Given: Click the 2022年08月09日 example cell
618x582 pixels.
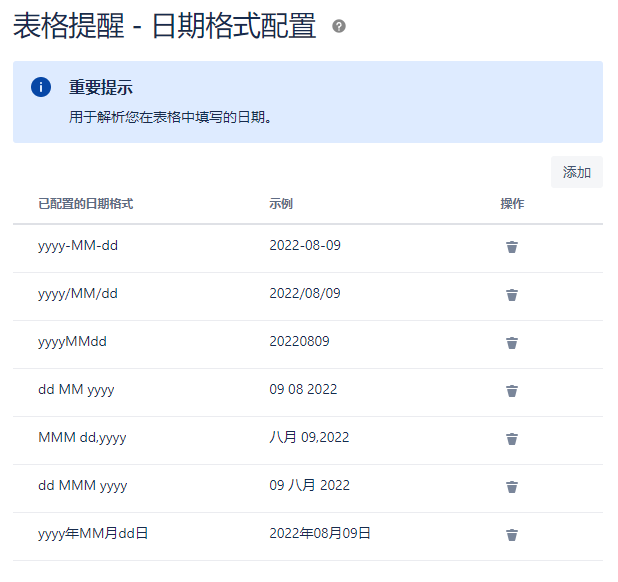Looking at the screenshot, I should click(x=320, y=533).
